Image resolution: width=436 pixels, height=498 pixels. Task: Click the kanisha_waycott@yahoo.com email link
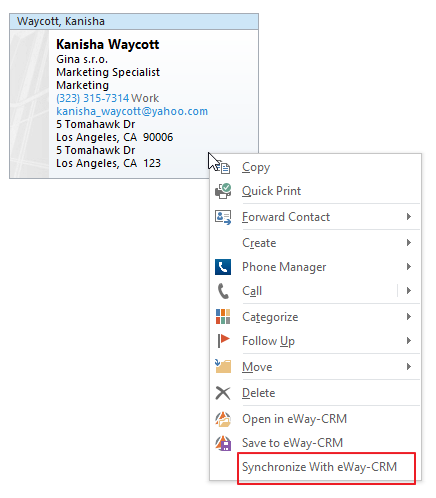(132, 111)
